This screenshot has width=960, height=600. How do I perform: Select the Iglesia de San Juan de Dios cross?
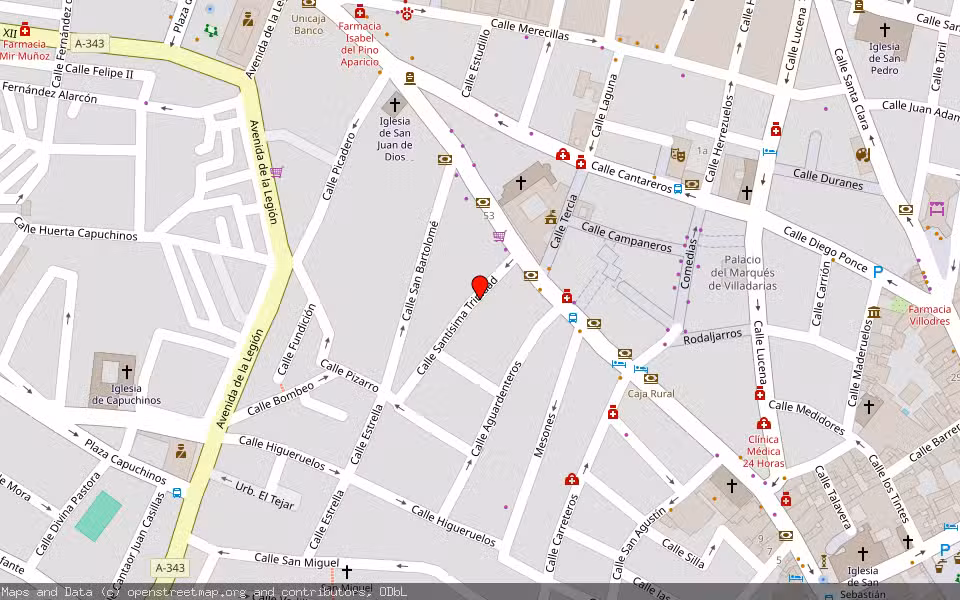pos(395,105)
